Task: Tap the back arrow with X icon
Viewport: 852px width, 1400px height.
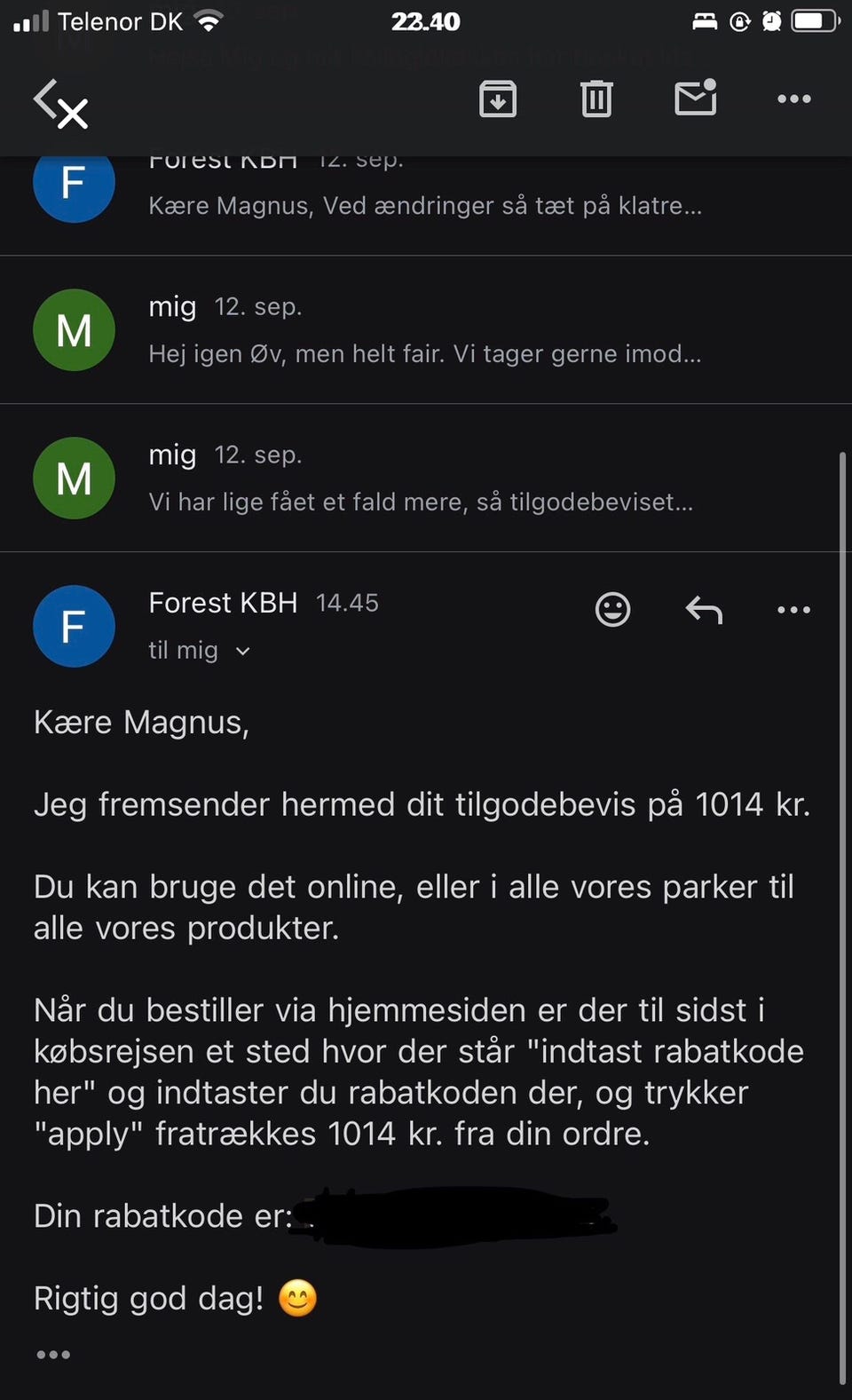Action: 60,103
